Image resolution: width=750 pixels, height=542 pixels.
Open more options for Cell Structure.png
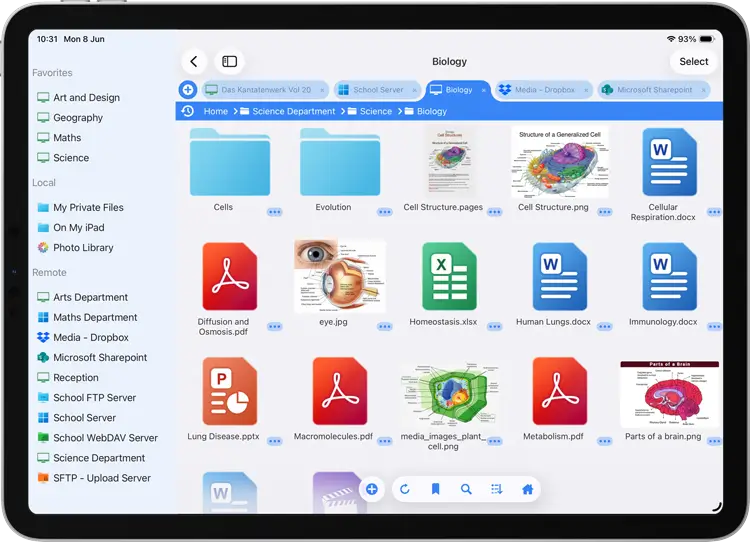click(x=605, y=212)
